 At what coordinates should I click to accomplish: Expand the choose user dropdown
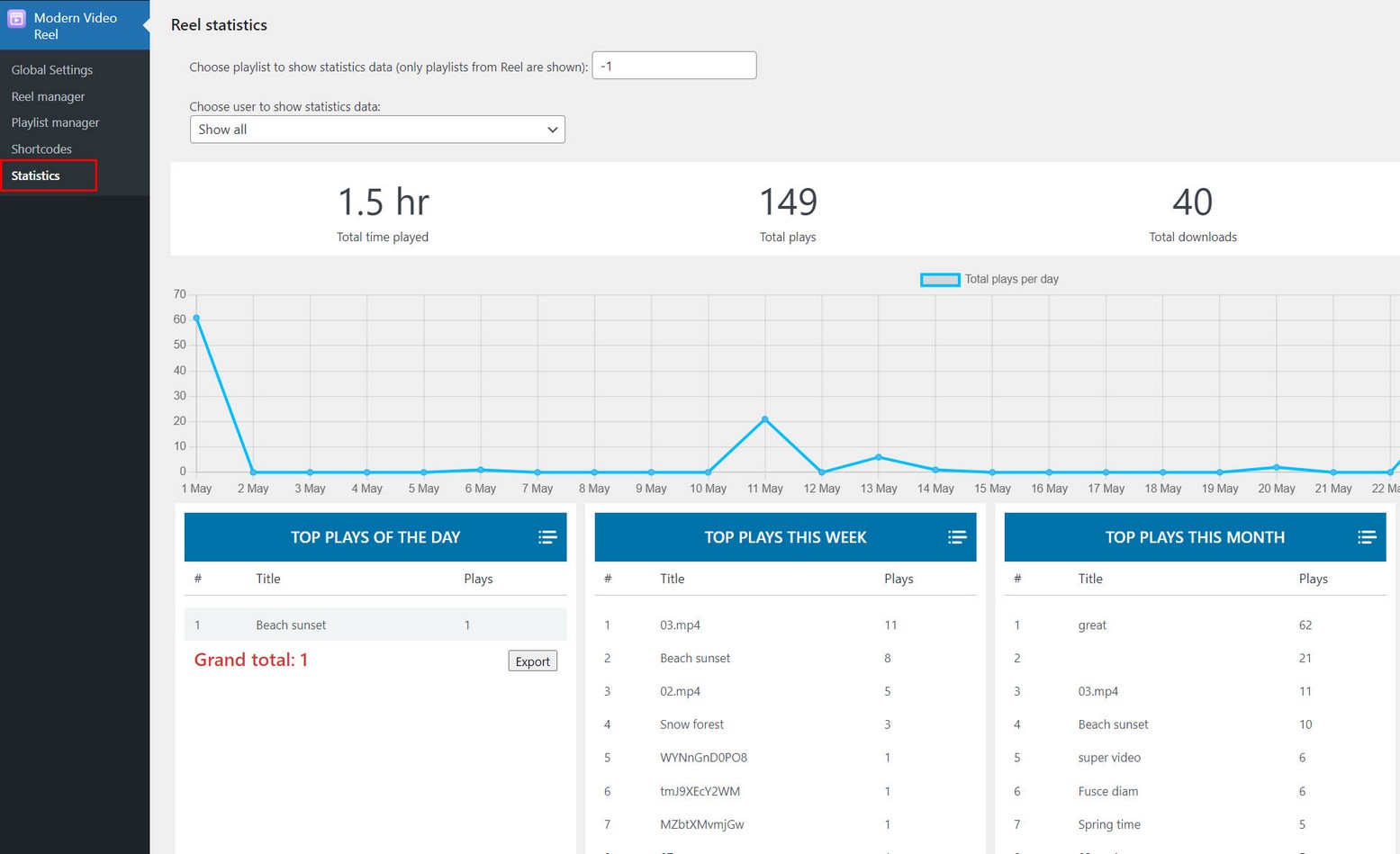click(x=377, y=130)
